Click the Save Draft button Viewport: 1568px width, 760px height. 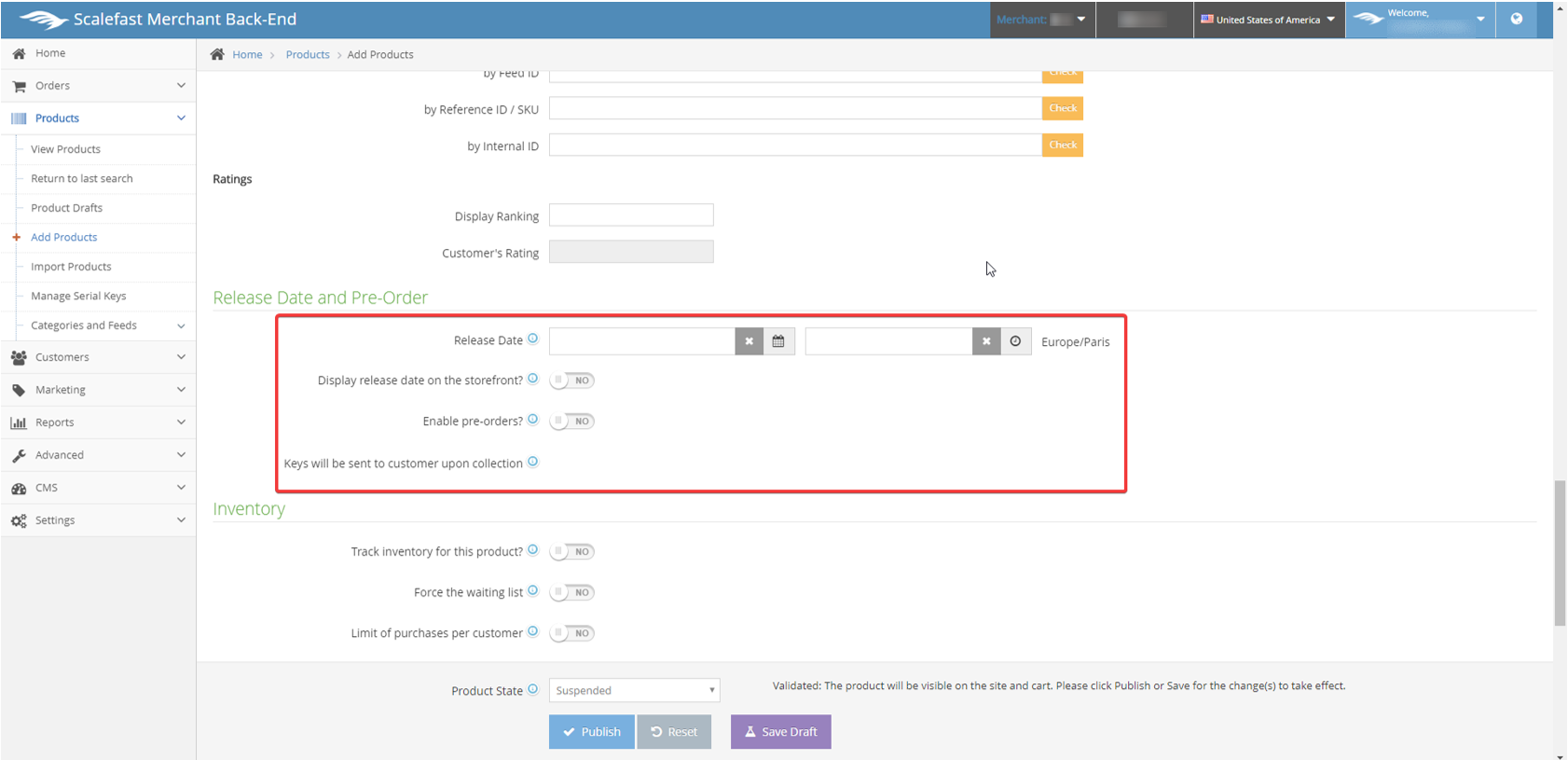pyautogui.click(x=780, y=732)
